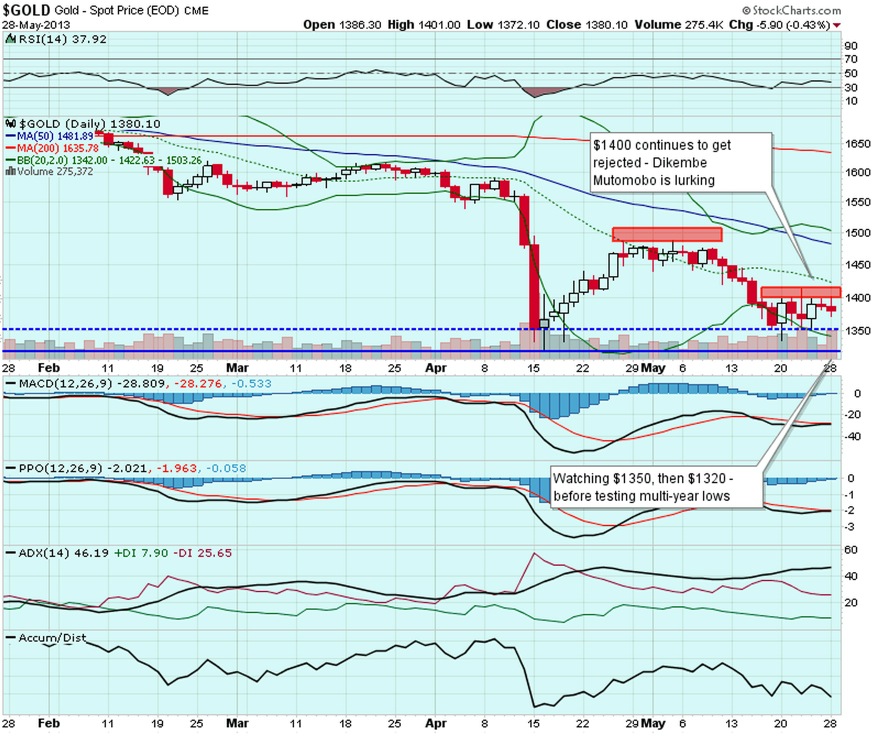Click the May label on bottom date axis

(x=653, y=722)
